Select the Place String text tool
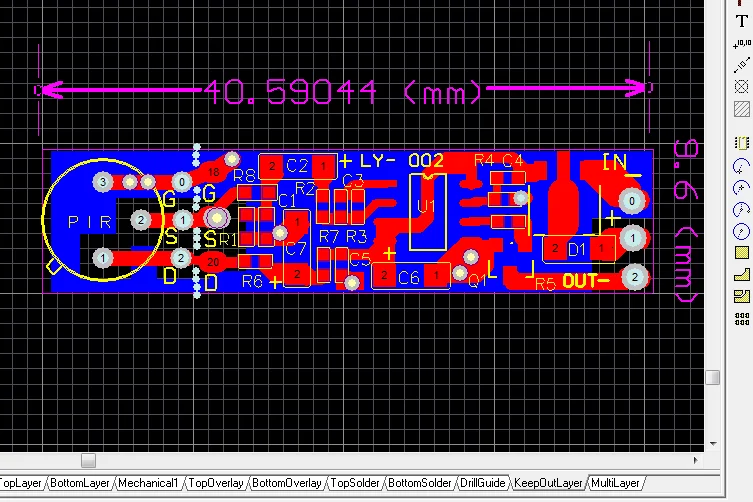The width and height of the screenshot is (753, 502). click(741, 21)
